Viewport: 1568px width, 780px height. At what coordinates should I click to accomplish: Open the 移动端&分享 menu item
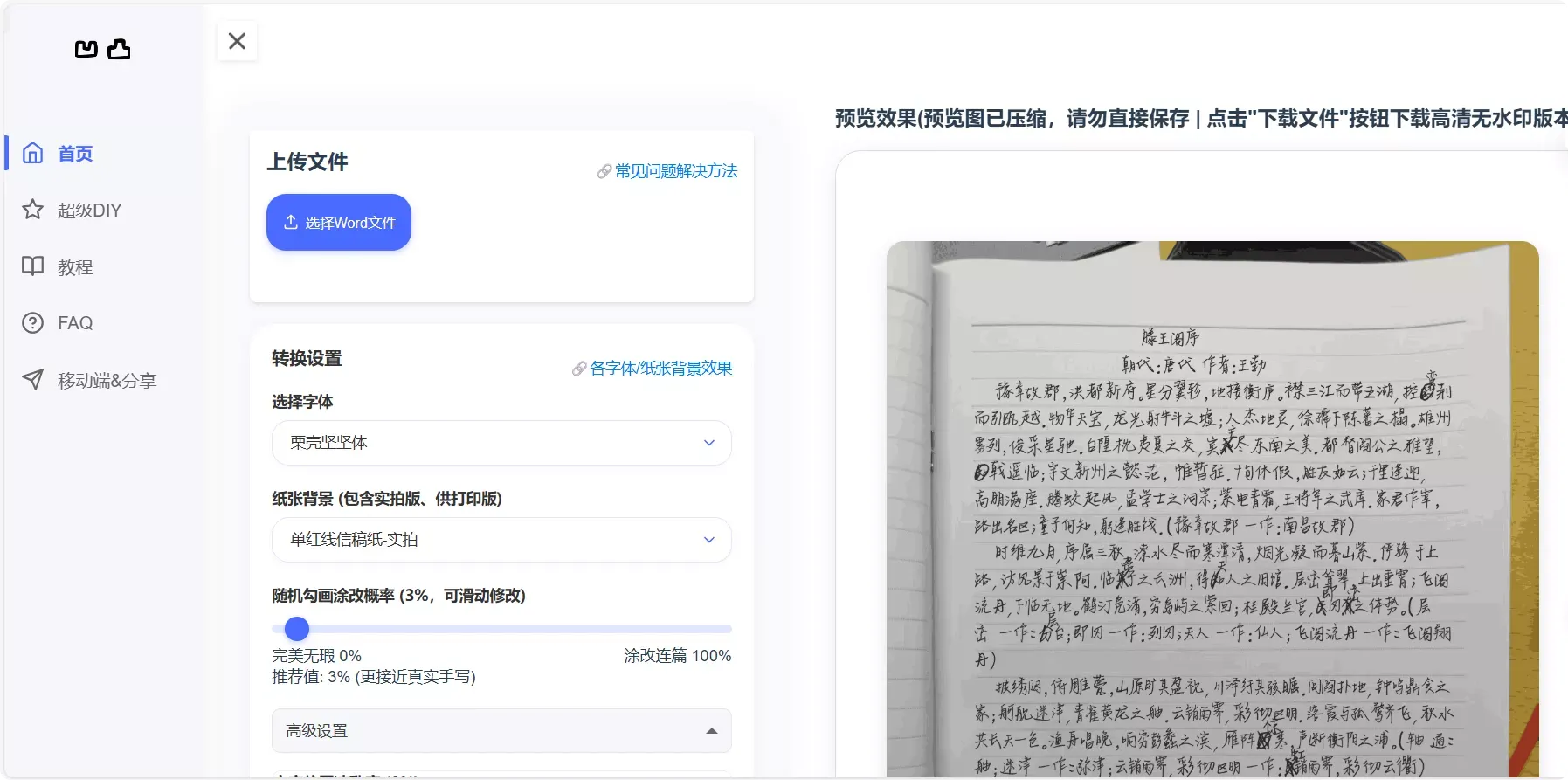[x=107, y=381]
